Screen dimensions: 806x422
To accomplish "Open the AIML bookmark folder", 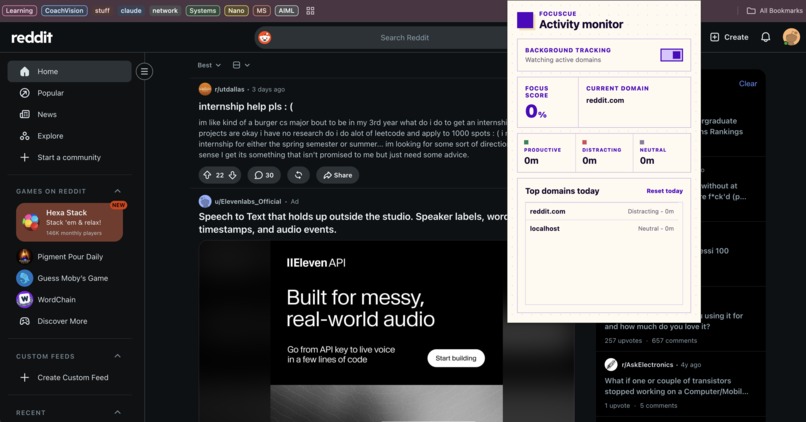I will [286, 10].
